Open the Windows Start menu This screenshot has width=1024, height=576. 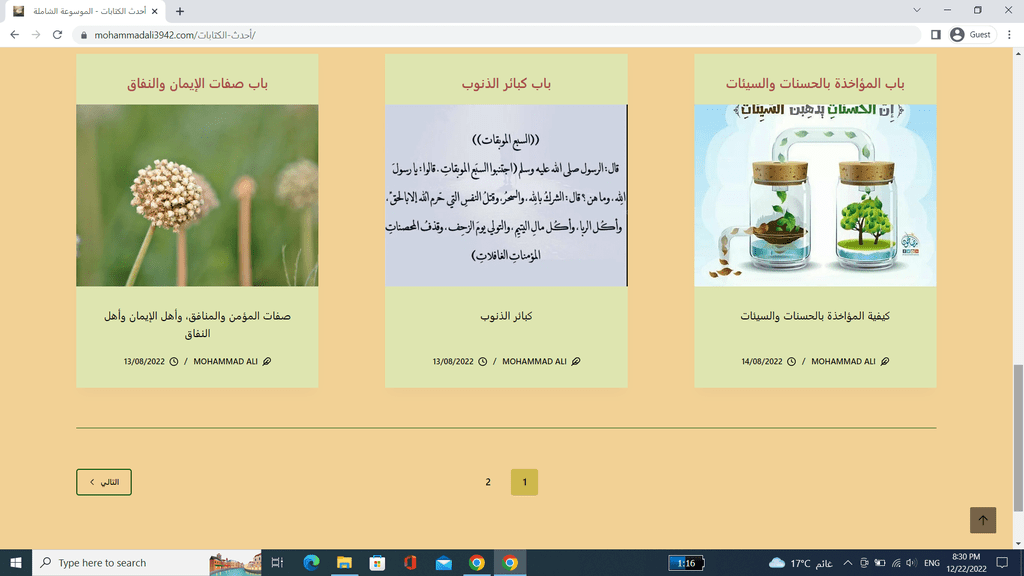click(16, 562)
